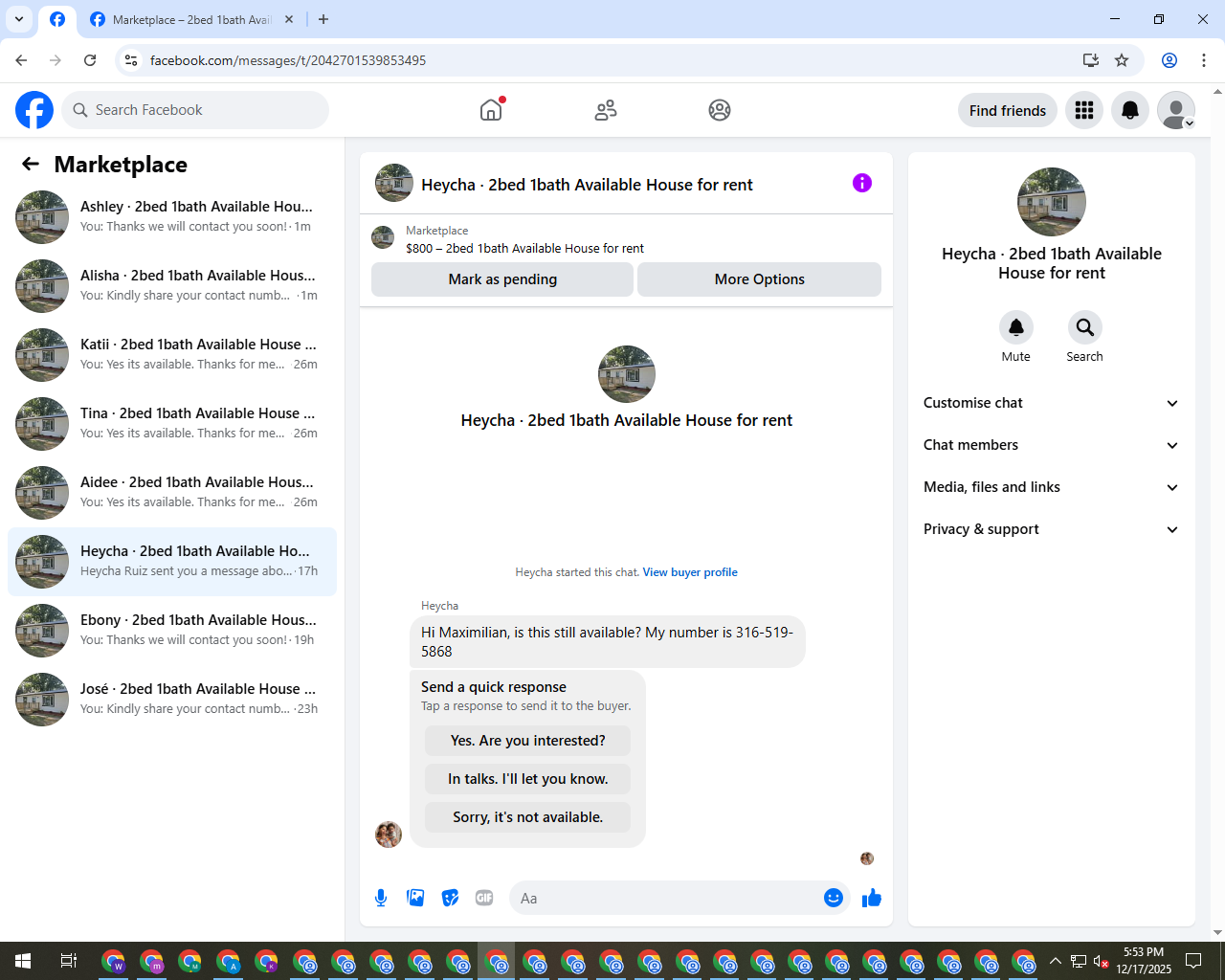The width and height of the screenshot is (1225, 980).
Task: Open Heycha's large profile photo in side panel
Action: pyautogui.click(x=1052, y=202)
